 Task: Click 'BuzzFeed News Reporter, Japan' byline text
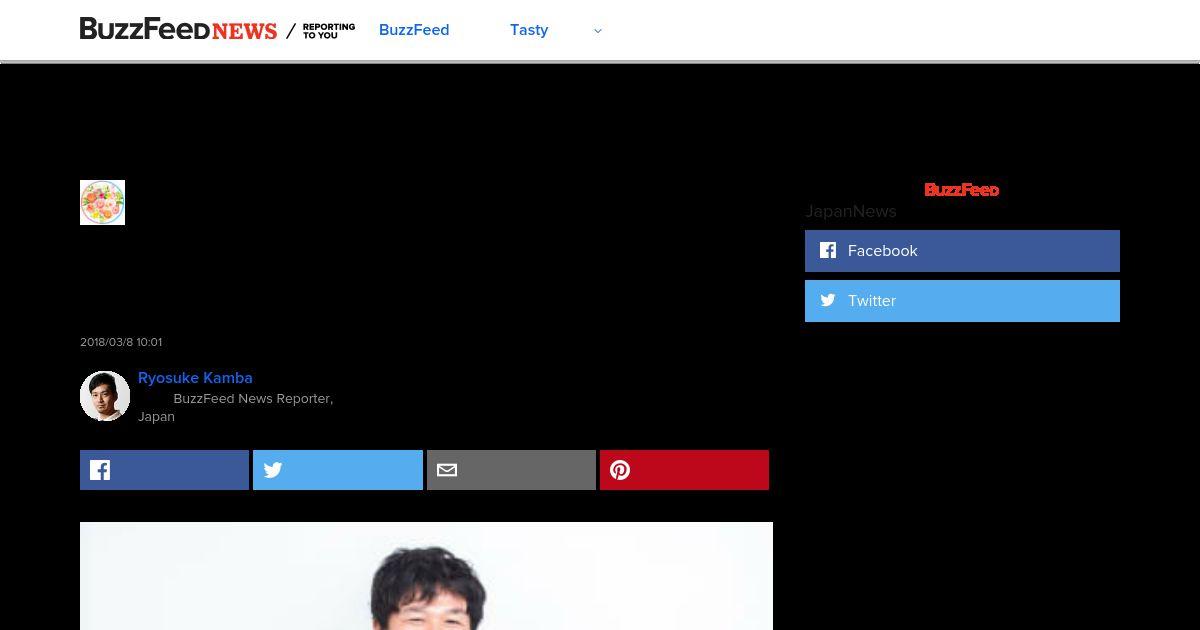coord(236,407)
